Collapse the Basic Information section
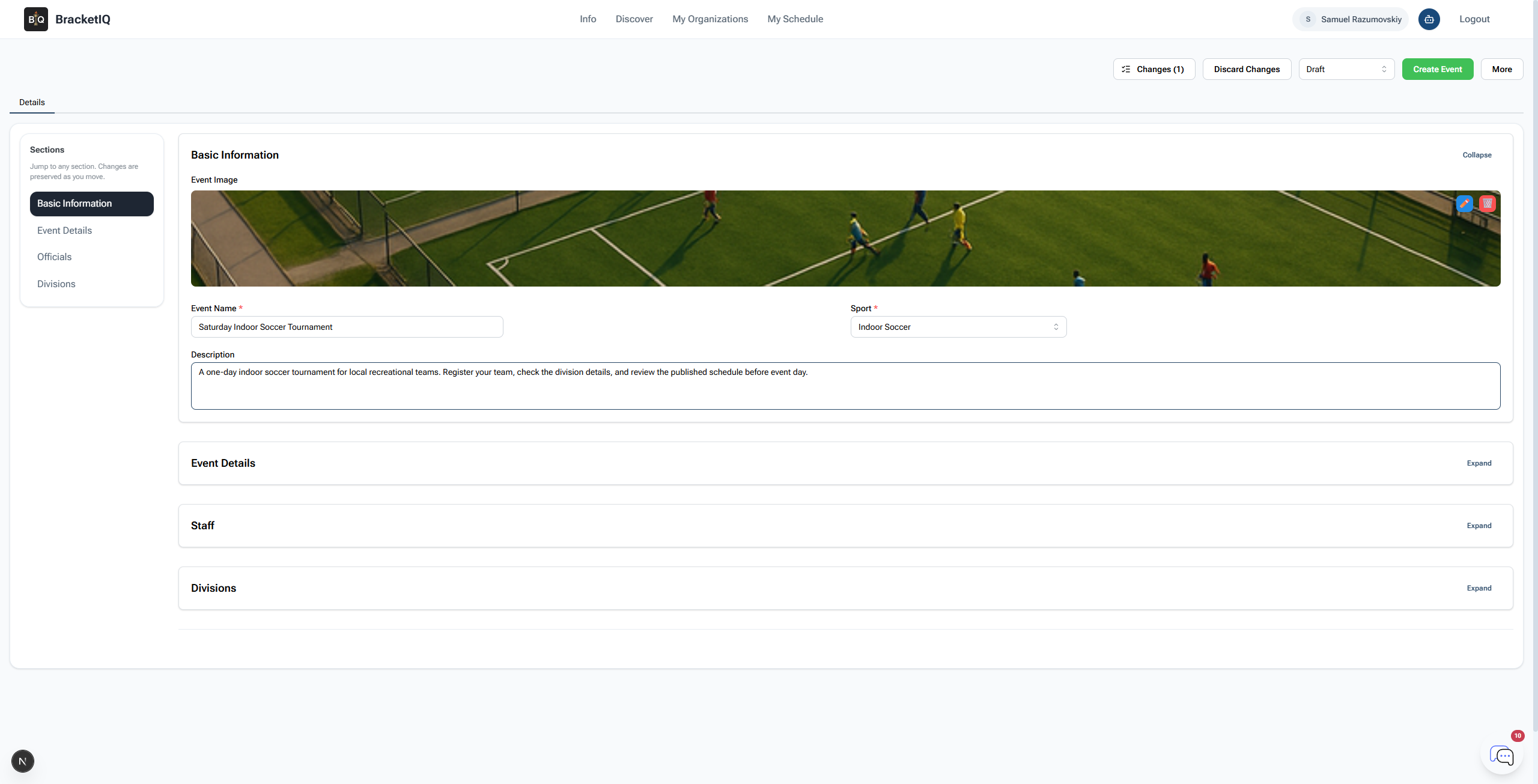The height and width of the screenshot is (784, 1538). (1477, 155)
